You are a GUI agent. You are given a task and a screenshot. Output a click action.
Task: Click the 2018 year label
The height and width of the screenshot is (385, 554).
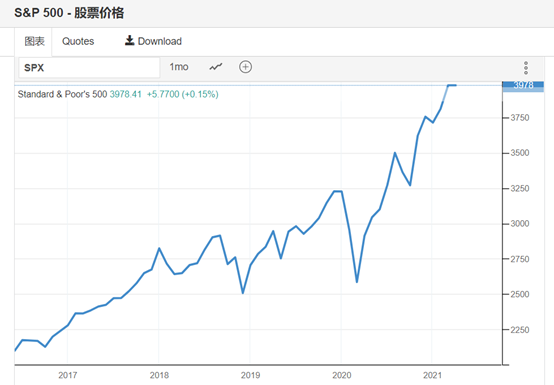click(x=159, y=375)
